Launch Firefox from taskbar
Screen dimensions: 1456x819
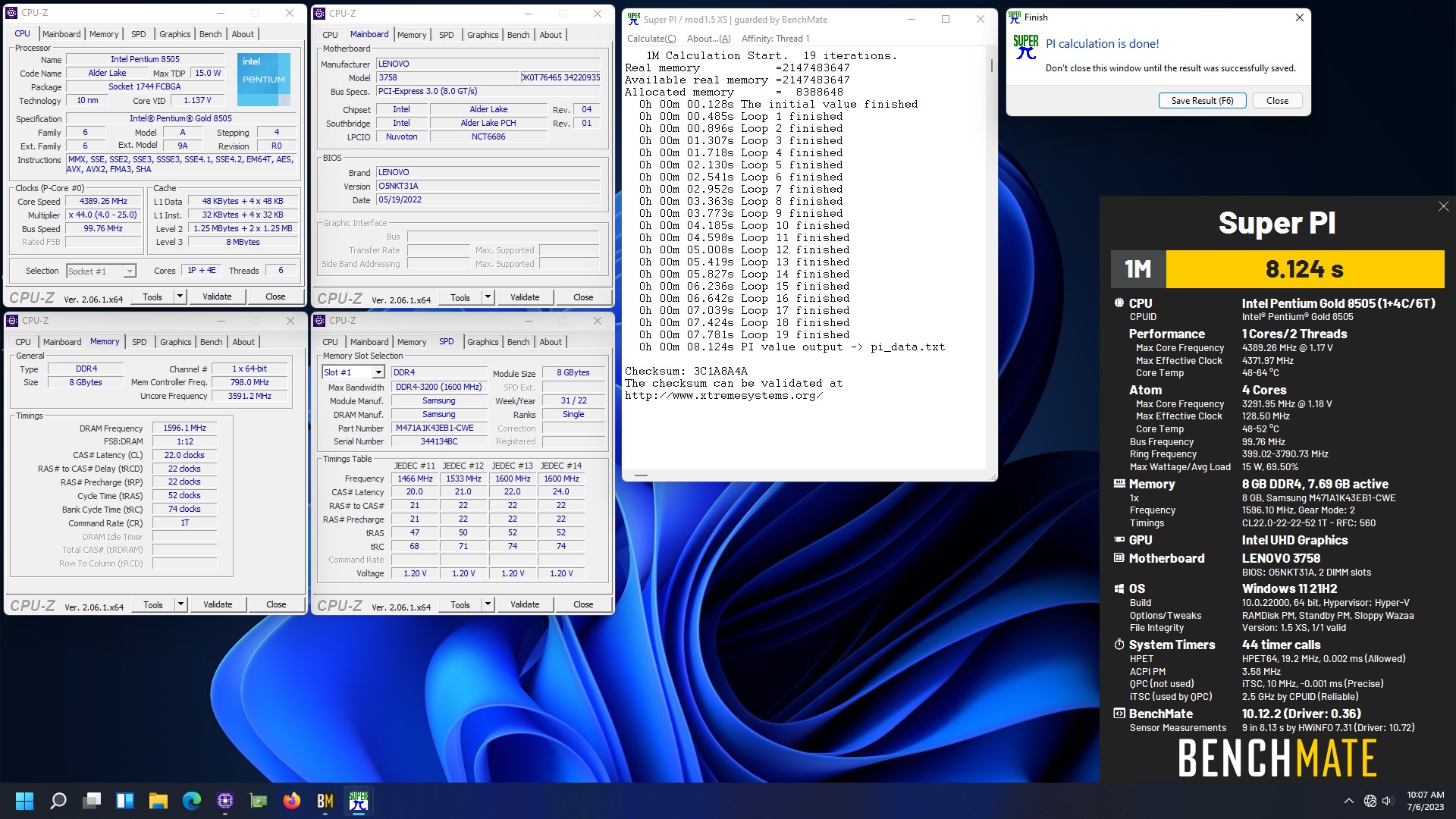pos(291,801)
